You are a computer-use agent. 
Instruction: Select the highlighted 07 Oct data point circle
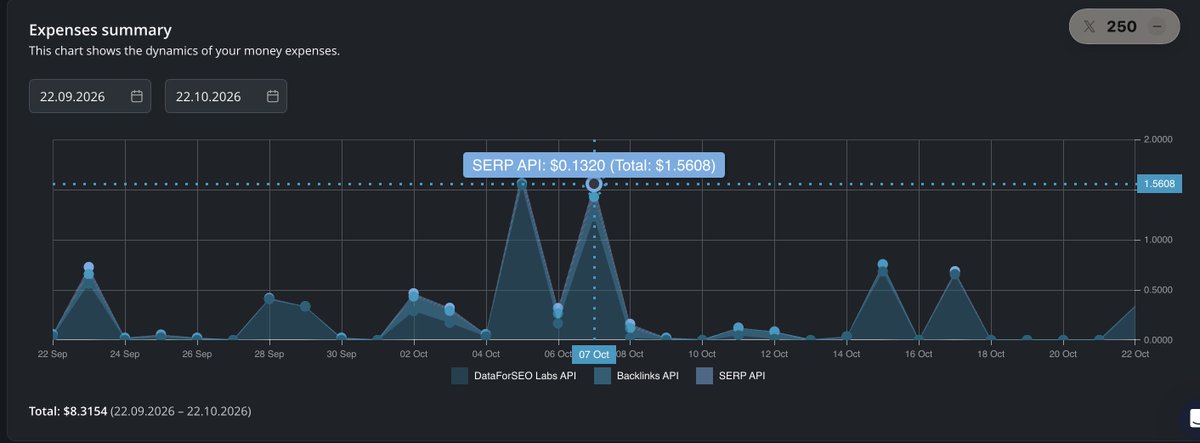coord(594,184)
